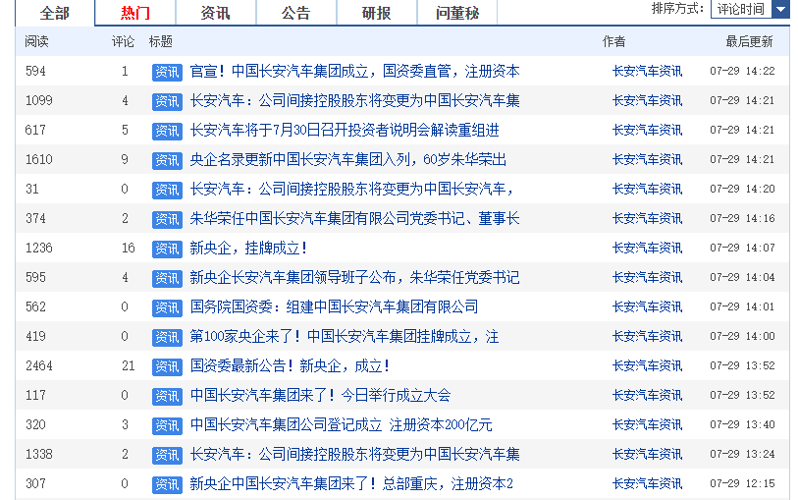Open post 中国长安汽车集团公司登记成立 注册资本200亿元

coord(341,425)
